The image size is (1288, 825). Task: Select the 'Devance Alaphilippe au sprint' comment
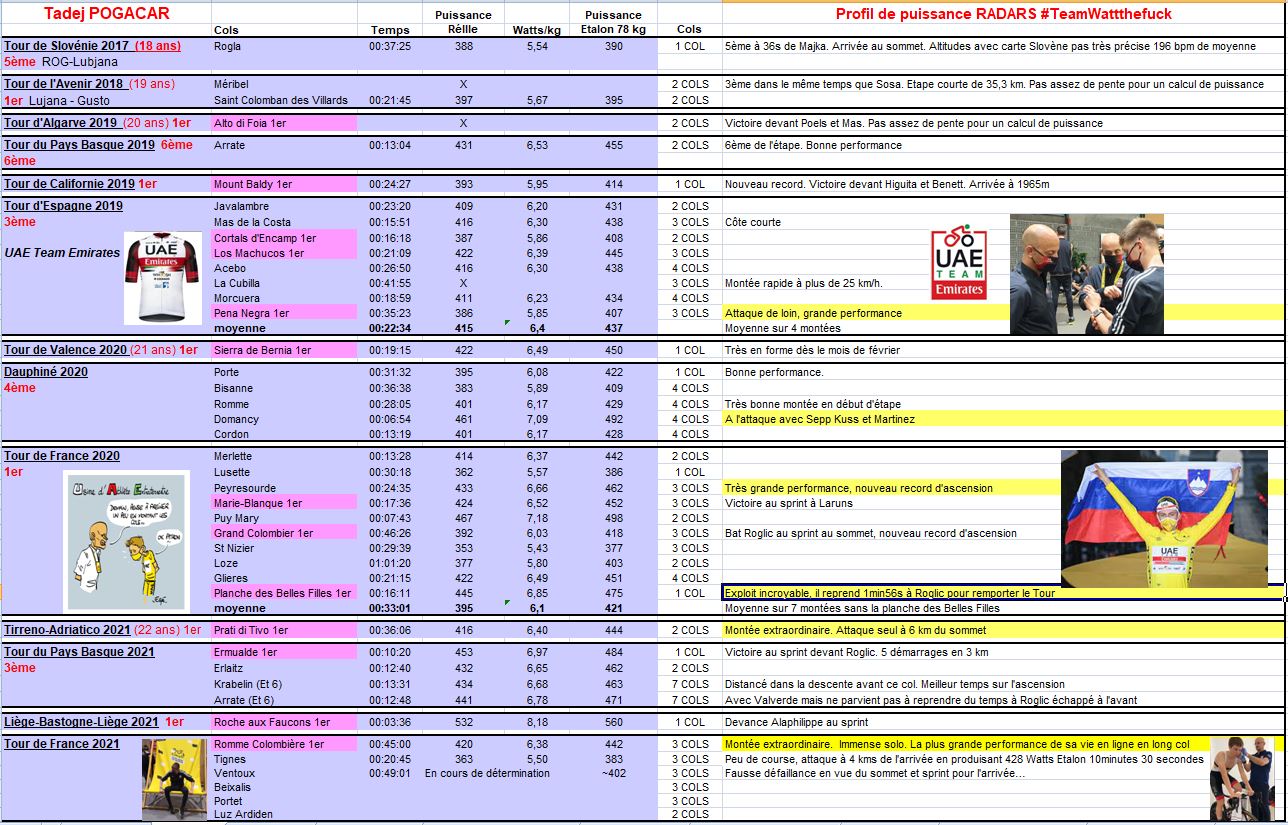[796, 722]
